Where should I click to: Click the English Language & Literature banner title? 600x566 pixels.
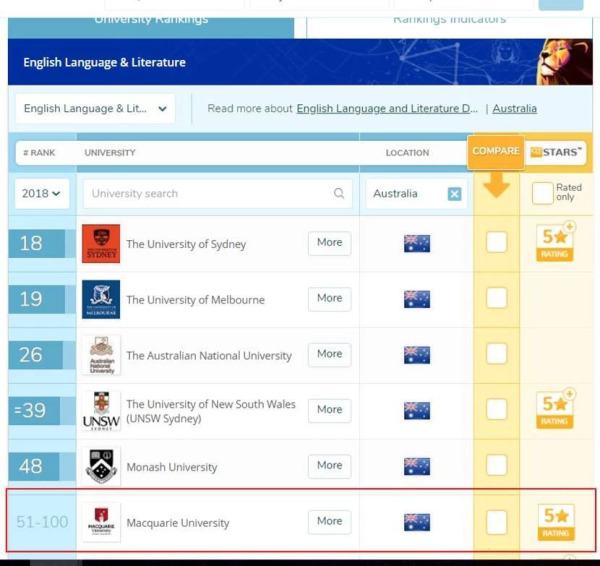104,62
